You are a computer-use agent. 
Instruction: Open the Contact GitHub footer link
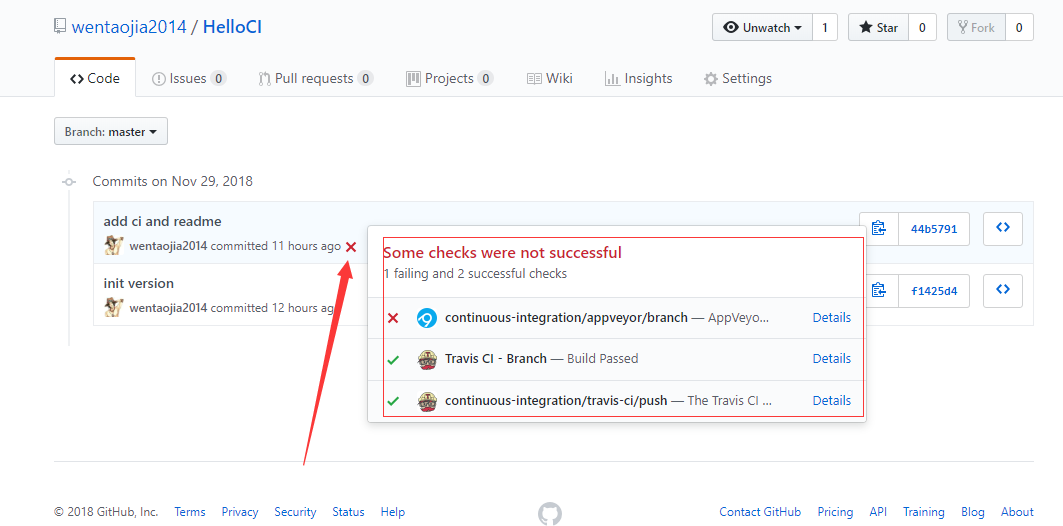(x=760, y=512)
